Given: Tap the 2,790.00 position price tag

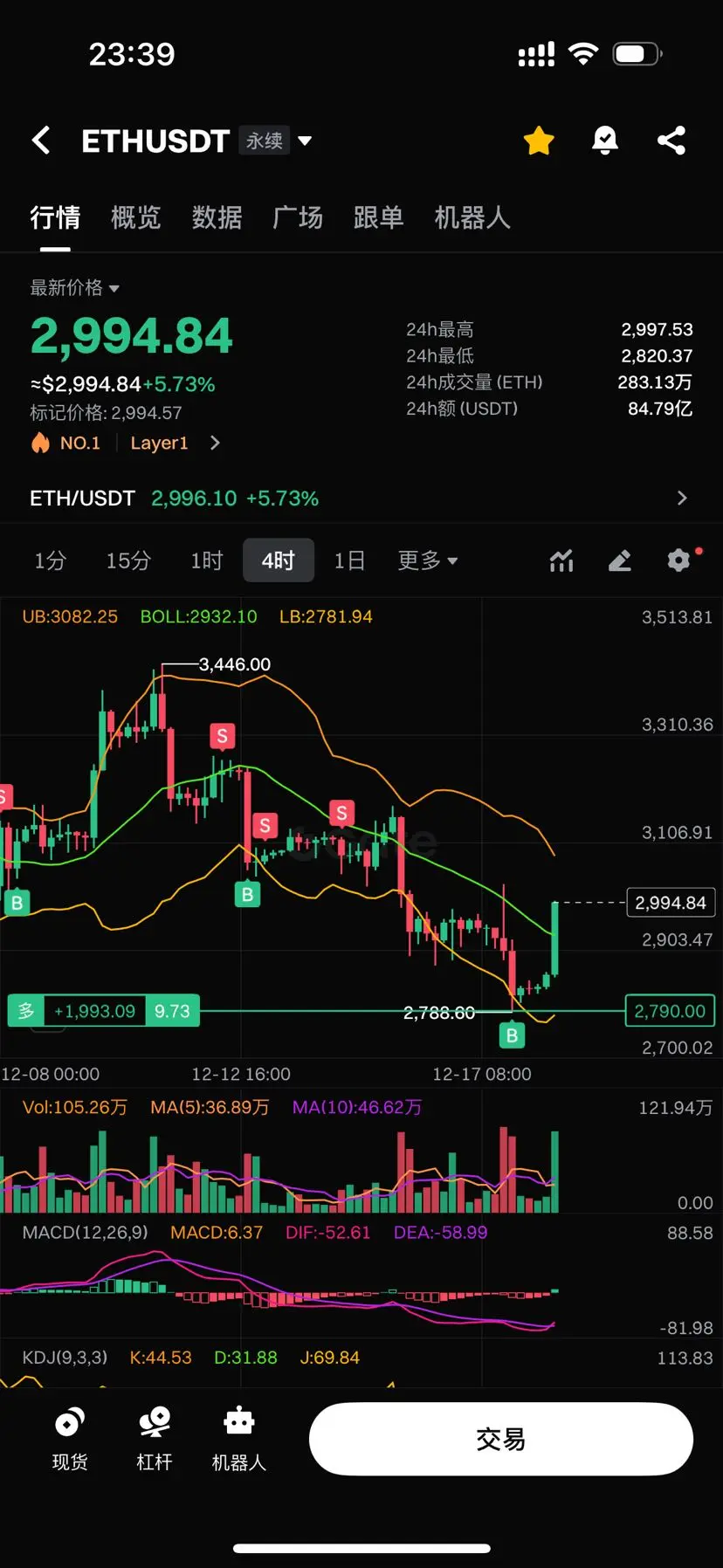Looking at the screenshot, I should coord(670,1011).
